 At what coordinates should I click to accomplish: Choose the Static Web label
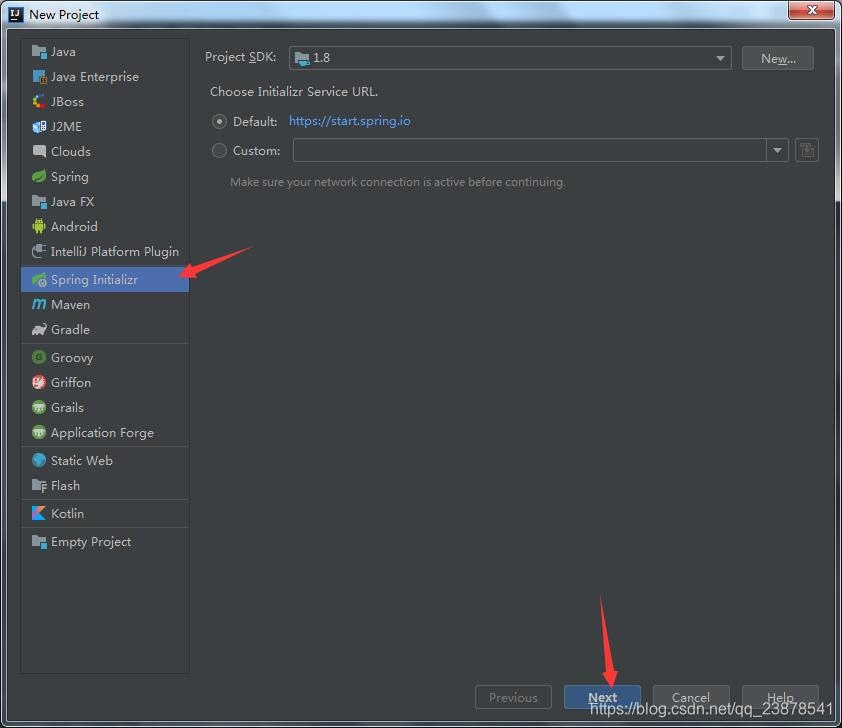pos(82,461)
